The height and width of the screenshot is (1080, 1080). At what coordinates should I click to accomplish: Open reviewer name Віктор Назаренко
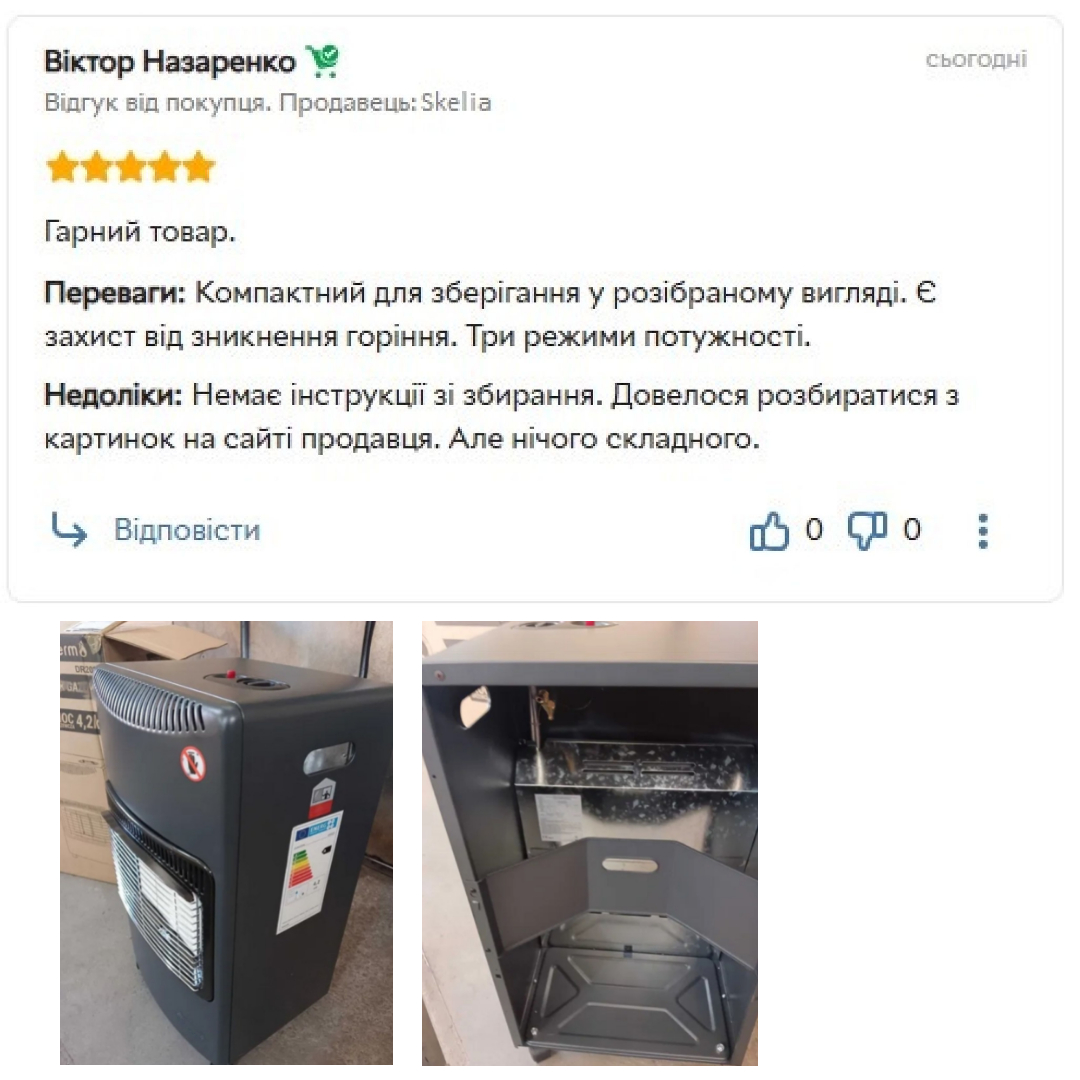tap(170, 61)
